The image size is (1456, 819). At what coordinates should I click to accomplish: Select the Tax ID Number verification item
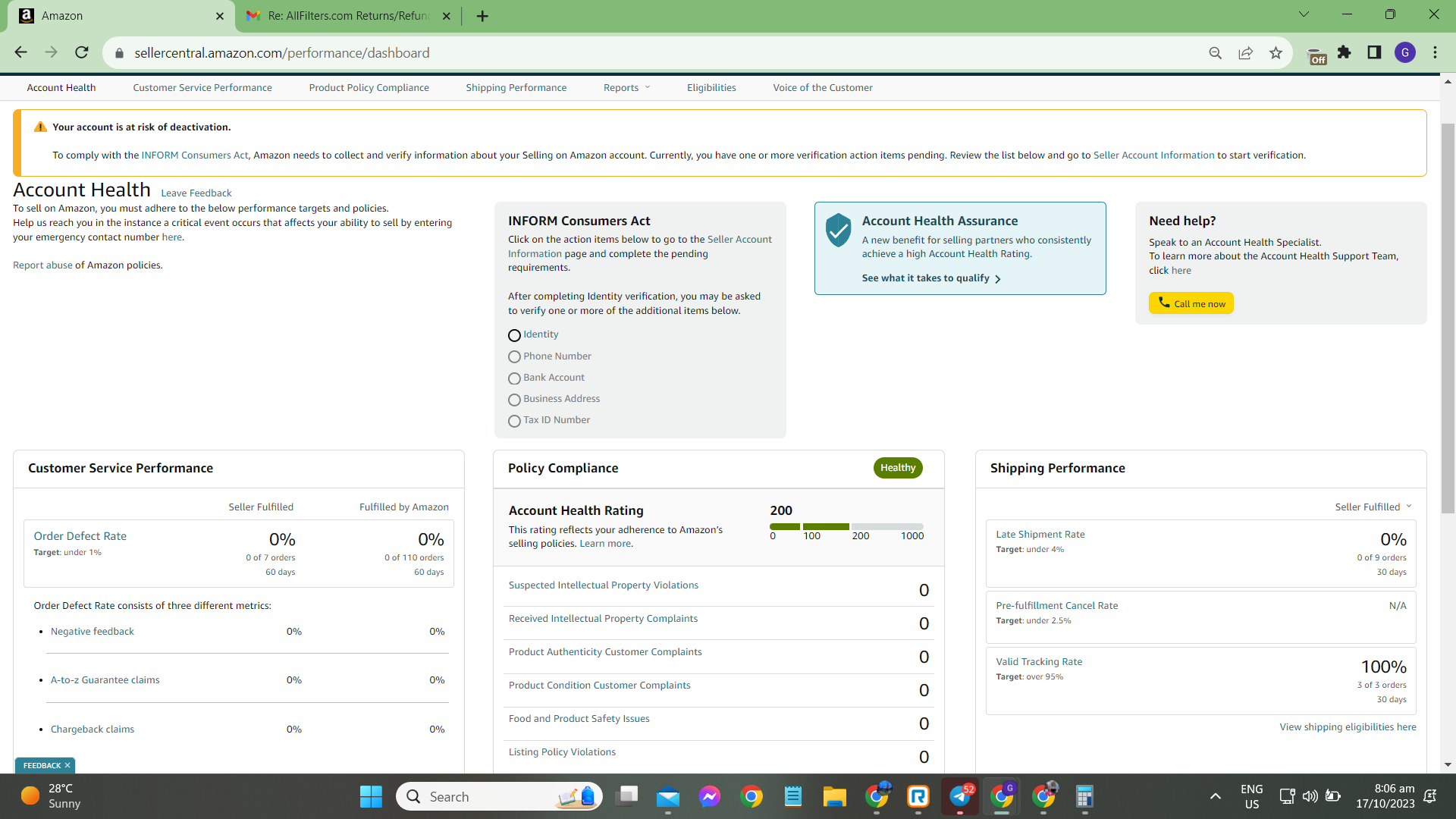514,421
